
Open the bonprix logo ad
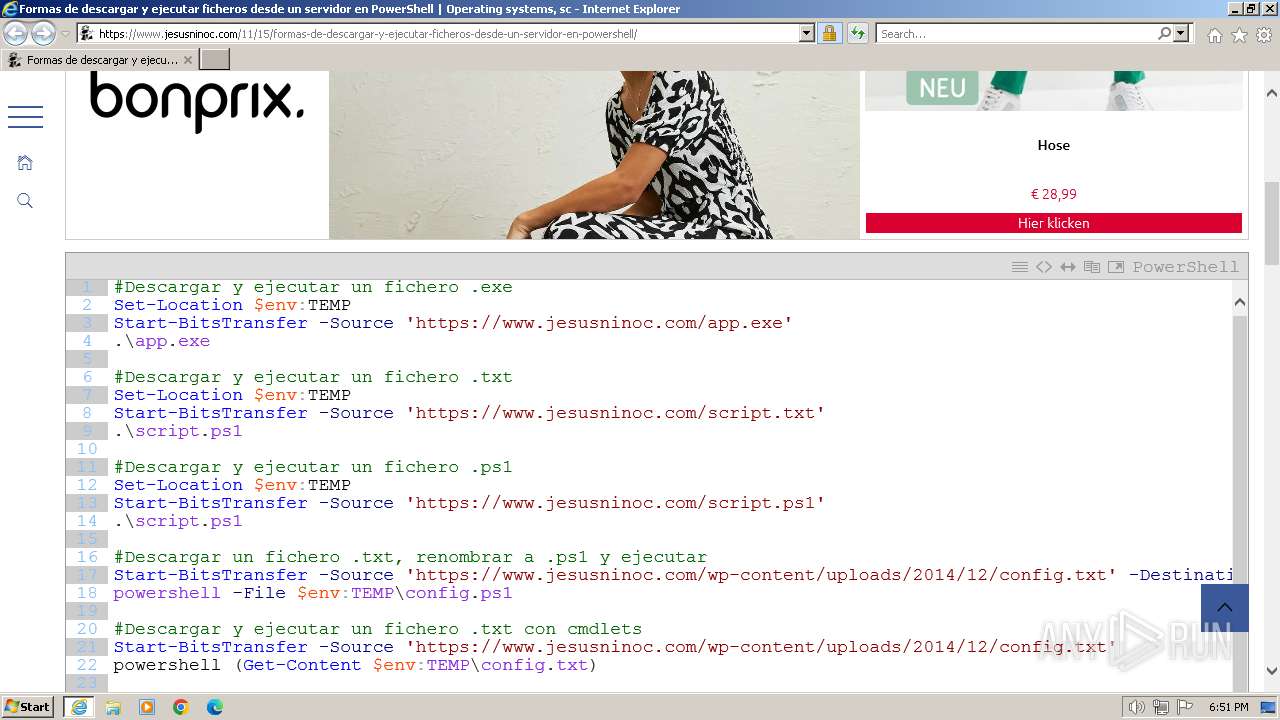(197, 101)
